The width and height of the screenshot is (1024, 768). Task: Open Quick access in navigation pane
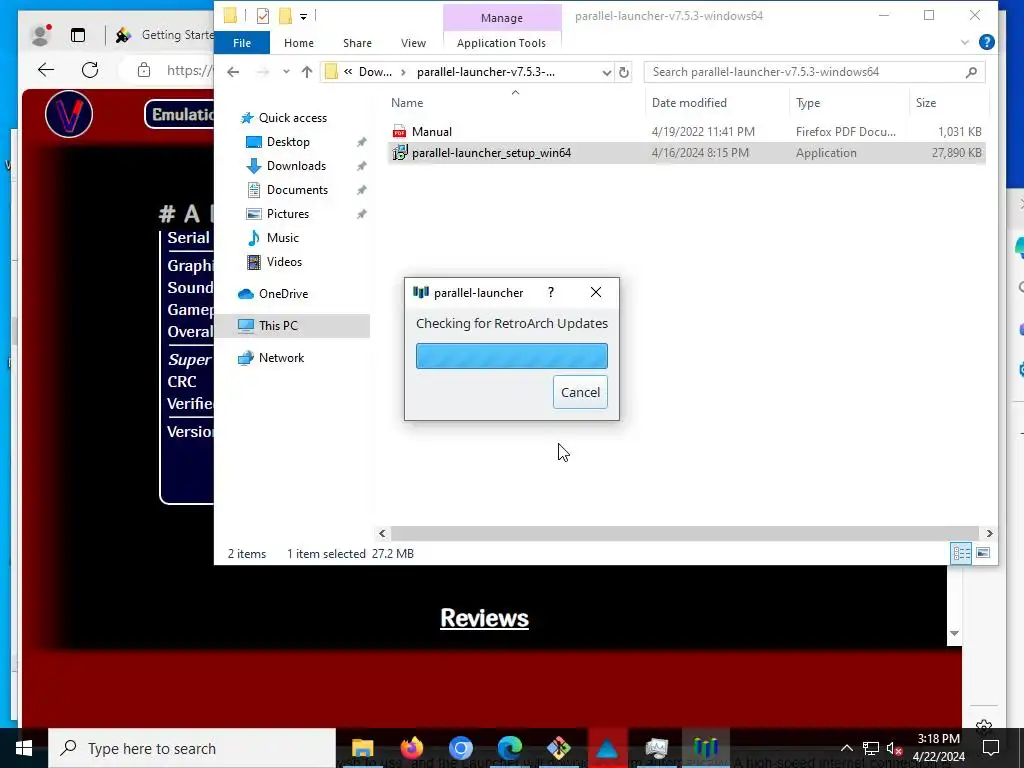tap(292, 118)
